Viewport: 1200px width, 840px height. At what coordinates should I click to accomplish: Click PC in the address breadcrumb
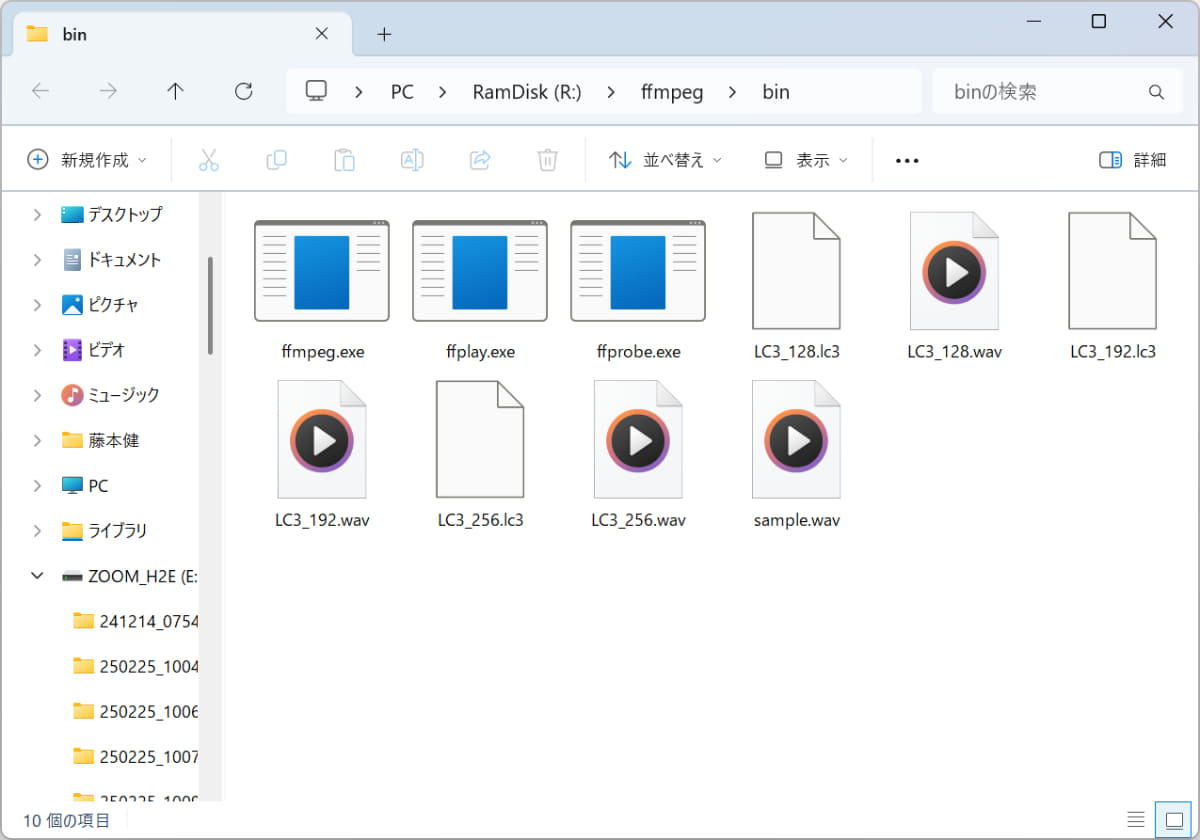(402, 92)
